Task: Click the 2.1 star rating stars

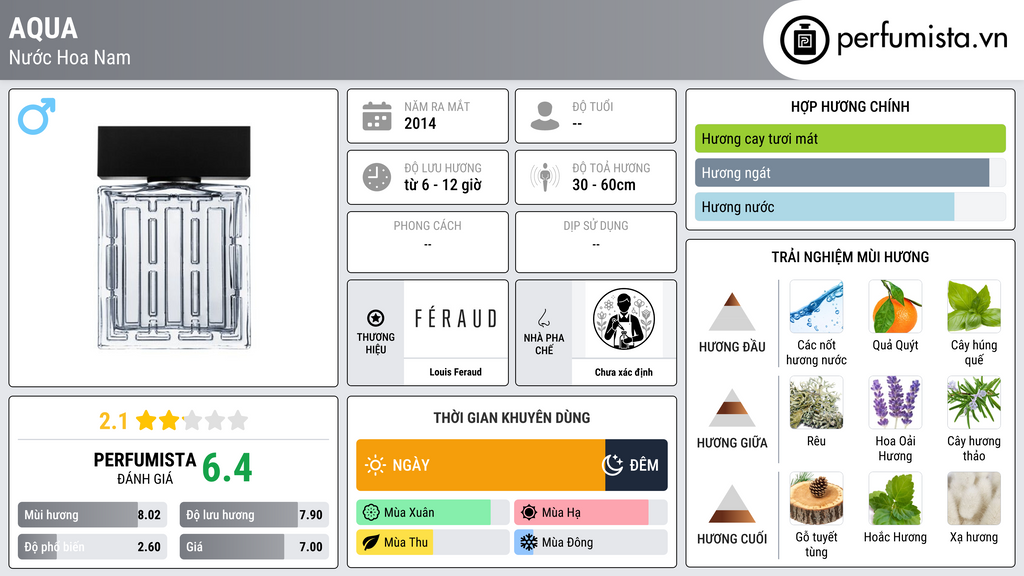Action: (x=192, y=420)
